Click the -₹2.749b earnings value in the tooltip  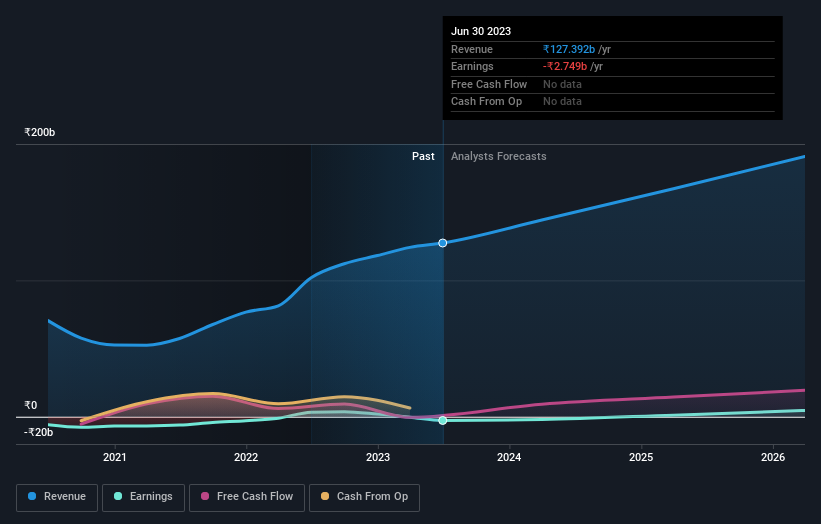[x=564, y=66]
